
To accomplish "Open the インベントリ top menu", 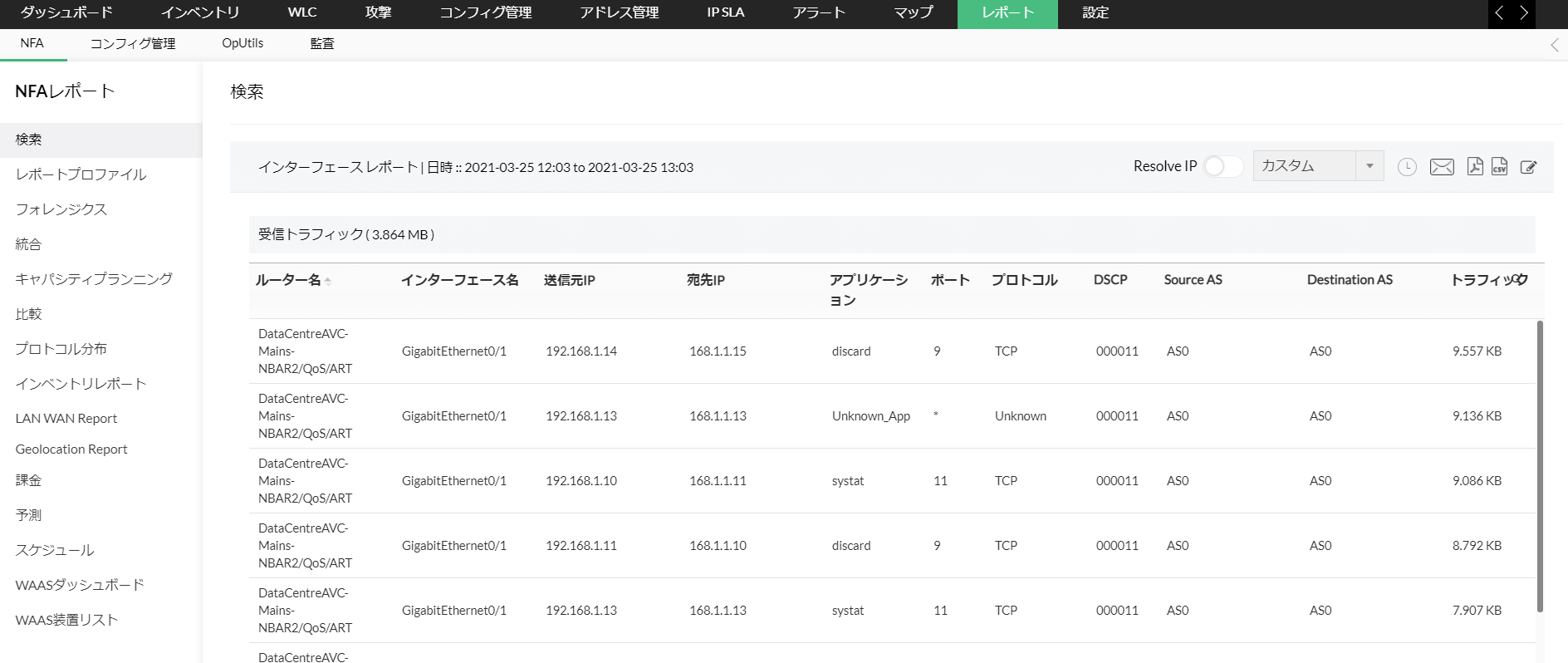I will [200, 12].
